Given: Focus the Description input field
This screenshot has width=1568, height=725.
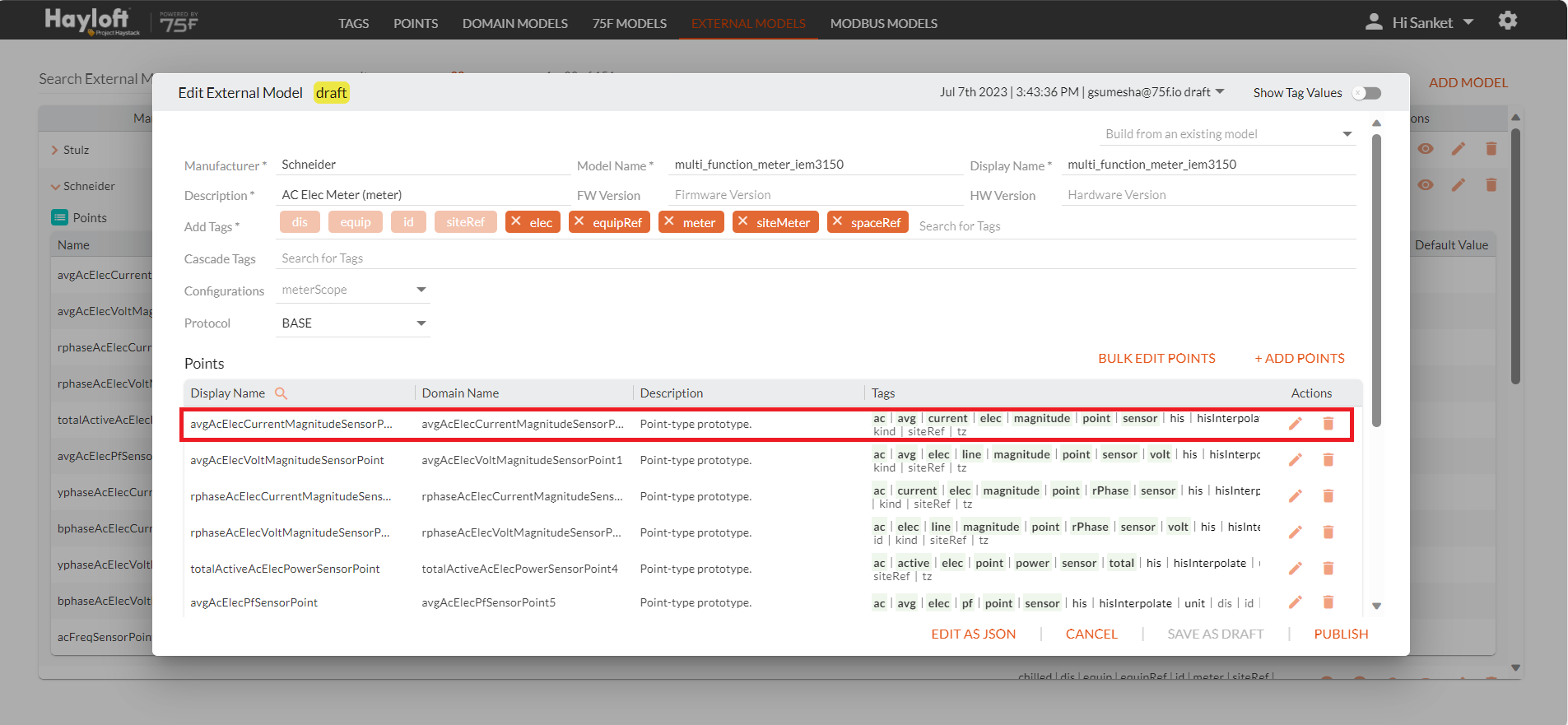Looking at the screenshot, I should tap(423, 195).
